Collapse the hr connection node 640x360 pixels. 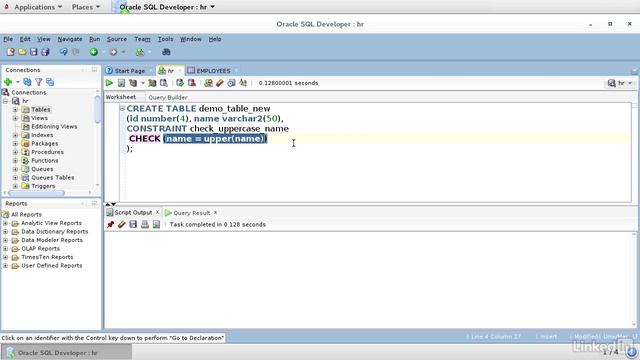[x=6, y=101]
